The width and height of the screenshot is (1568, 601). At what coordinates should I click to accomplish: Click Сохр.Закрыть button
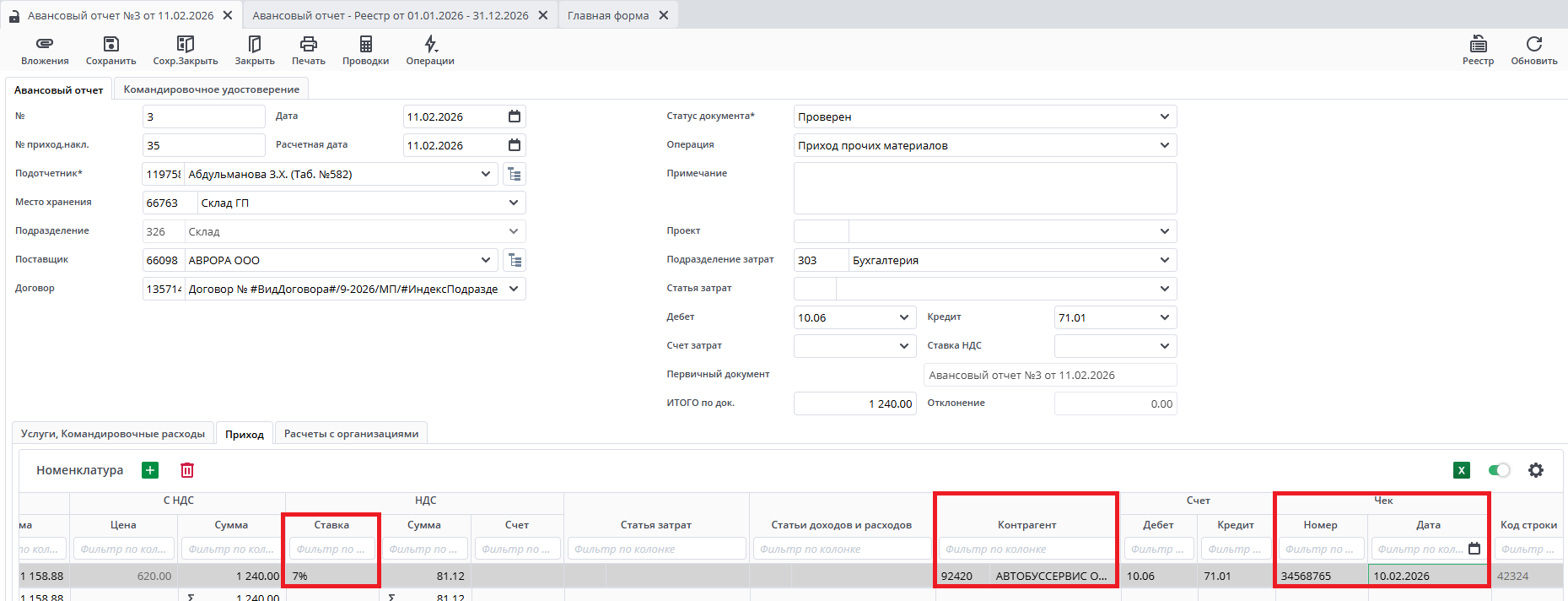186,50
